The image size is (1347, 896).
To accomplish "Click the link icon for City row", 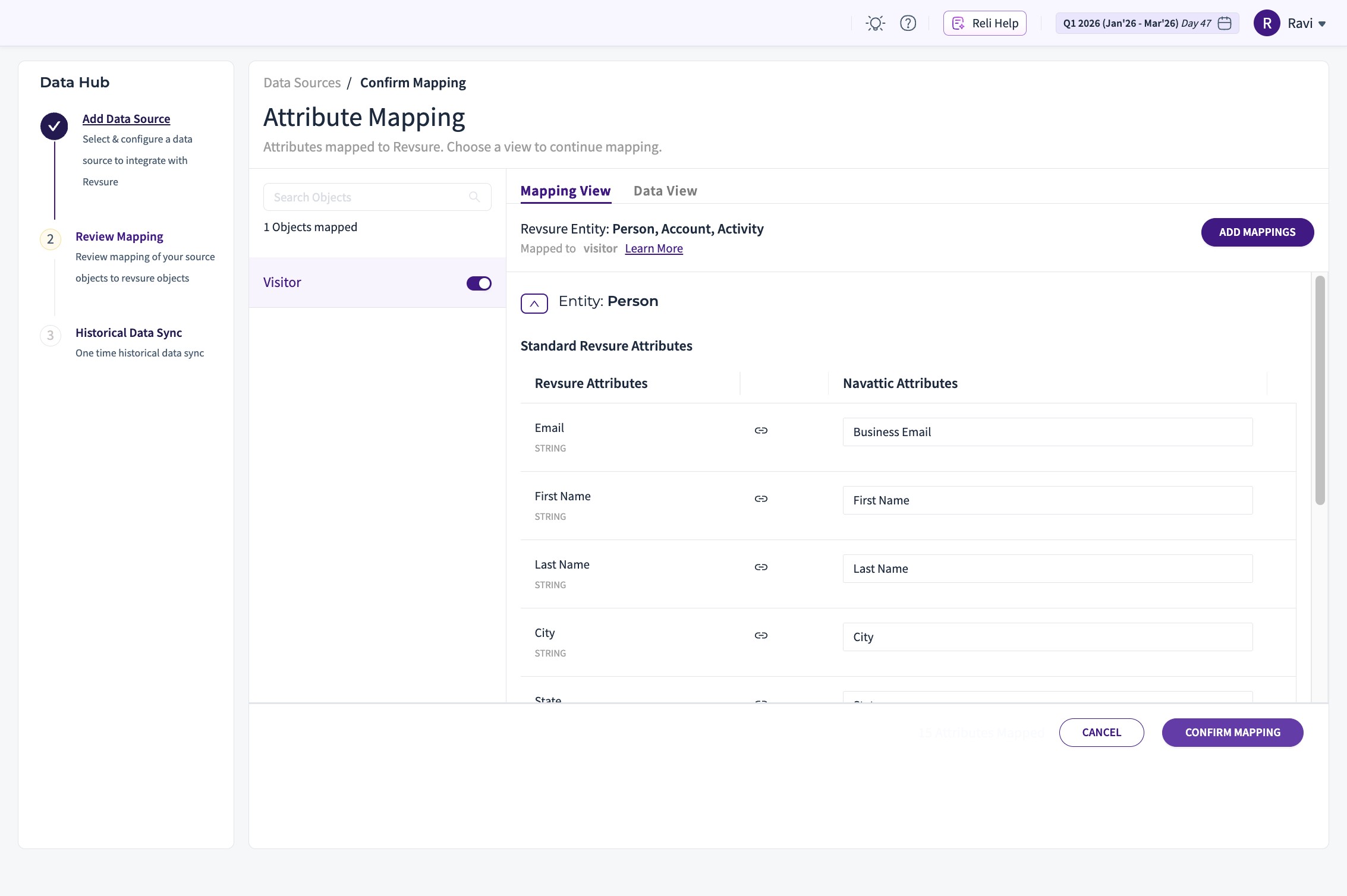I will pyautogui.click(x=761, y=635).
